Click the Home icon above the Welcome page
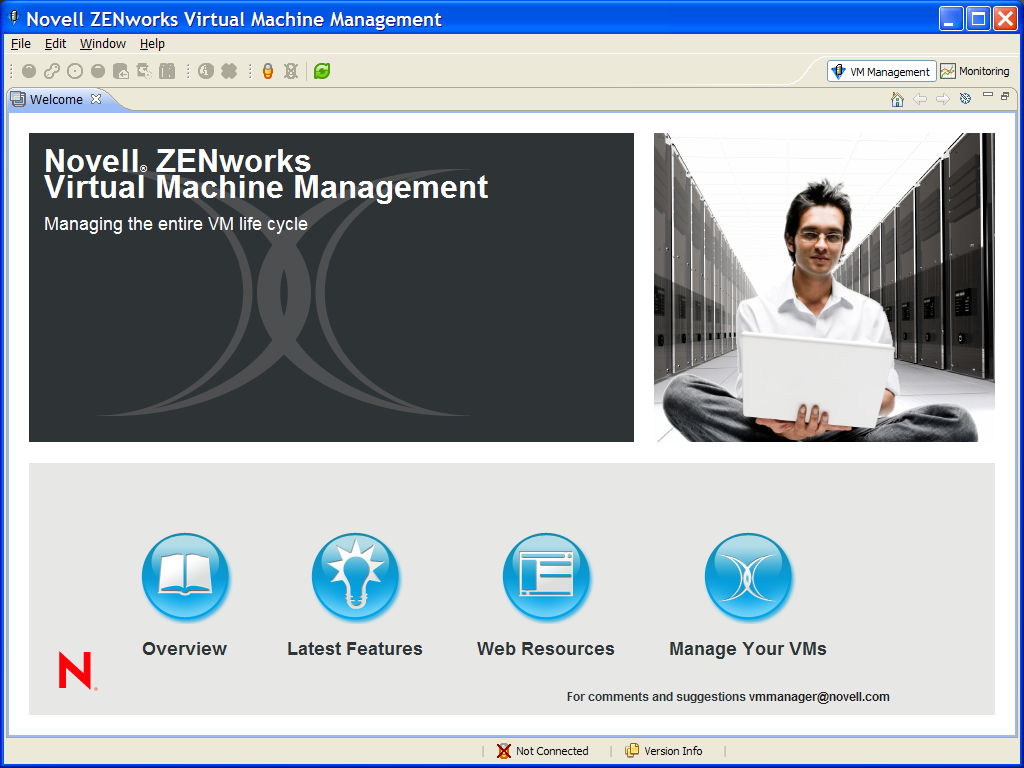The image size is (1024, 768). (897, 98)
